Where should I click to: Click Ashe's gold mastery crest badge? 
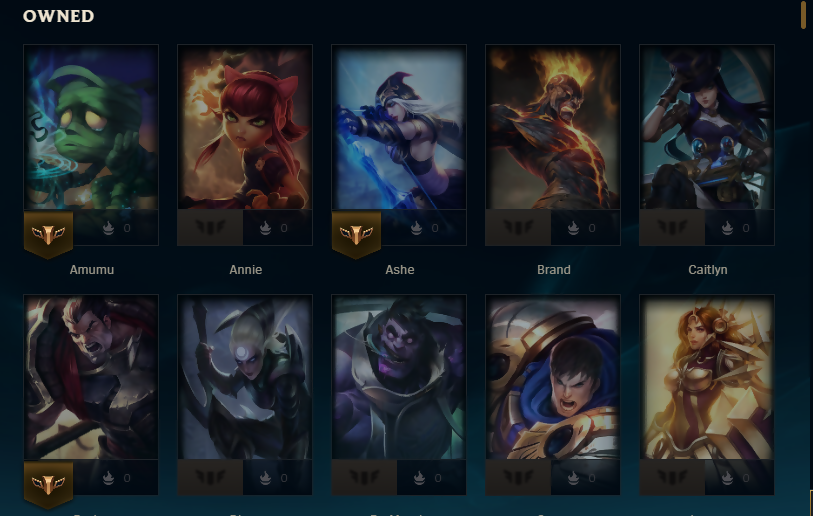coord(356,234)
